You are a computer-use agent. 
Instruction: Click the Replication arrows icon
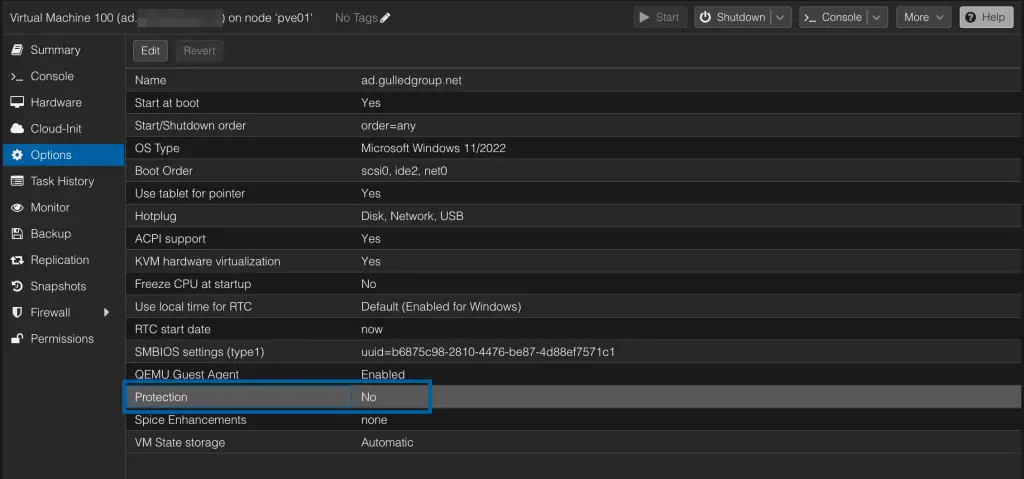click(17, 260)
